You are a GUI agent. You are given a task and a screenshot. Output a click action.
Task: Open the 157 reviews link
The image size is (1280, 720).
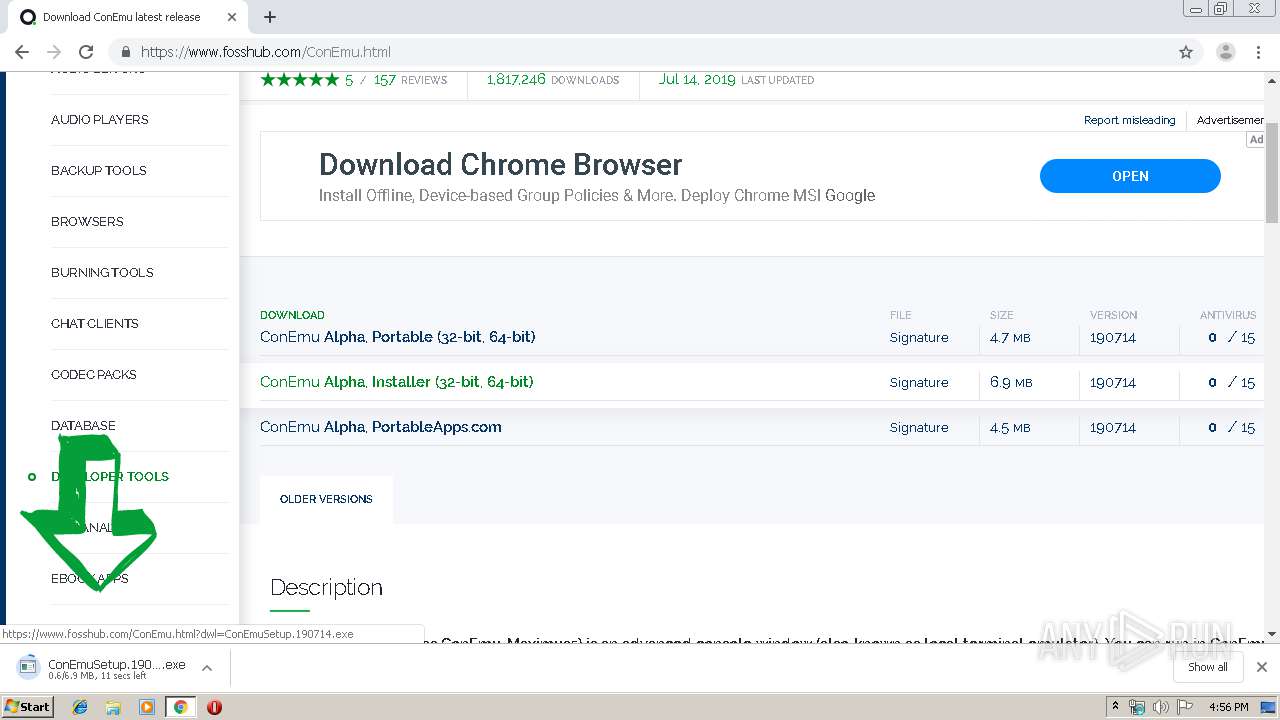[410, 80]
